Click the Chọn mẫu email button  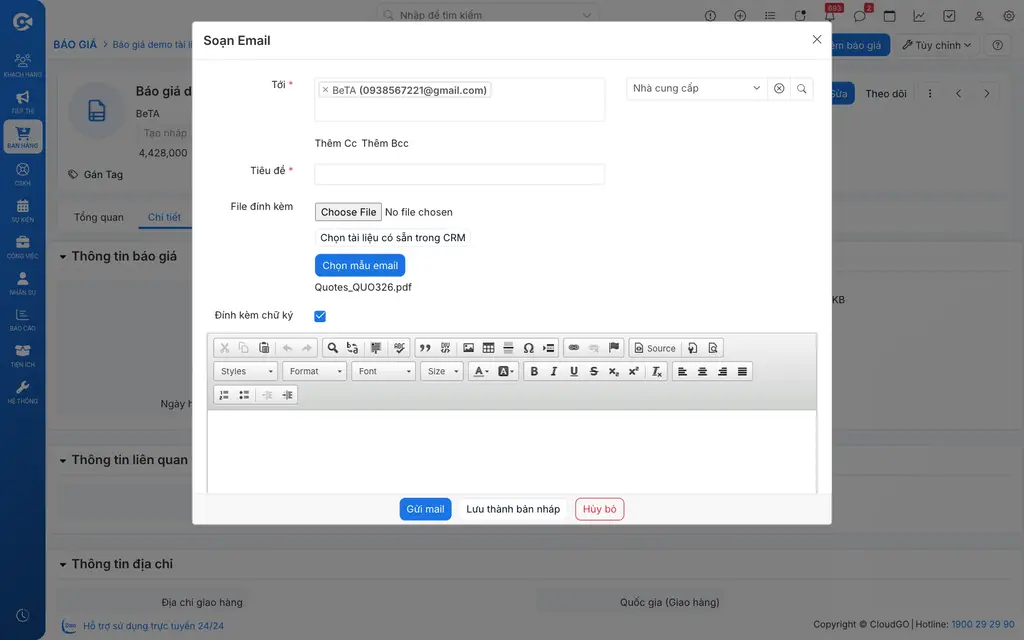[360, 266]
